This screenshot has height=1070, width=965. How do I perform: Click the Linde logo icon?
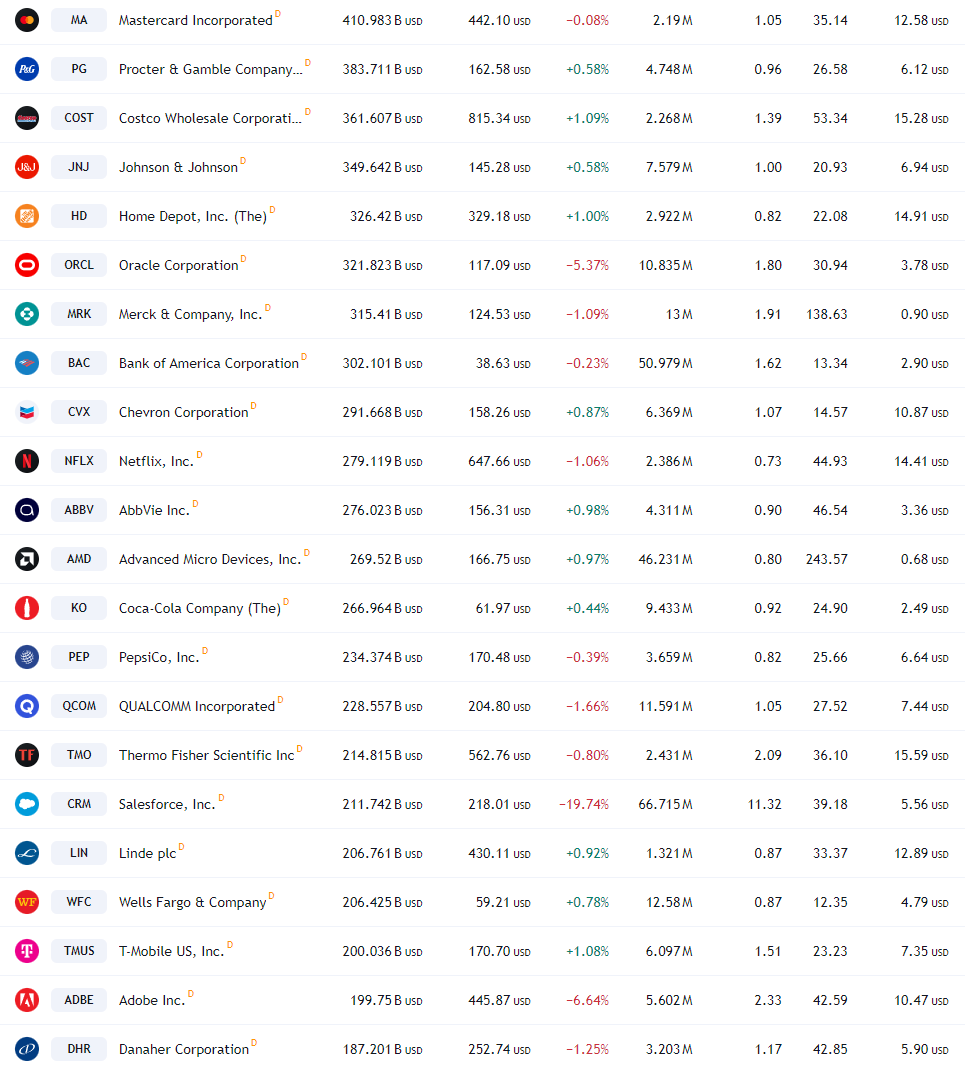(x=27, y=853)
